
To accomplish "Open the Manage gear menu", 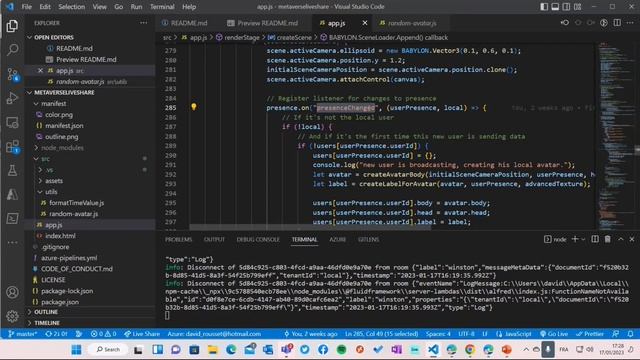I will coord(12,316).
